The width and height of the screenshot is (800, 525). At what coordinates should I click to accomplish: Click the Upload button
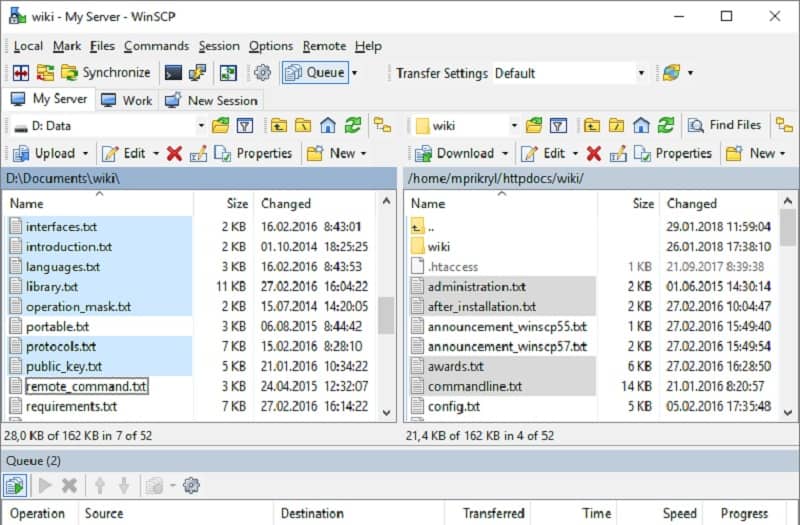(44, 154)
